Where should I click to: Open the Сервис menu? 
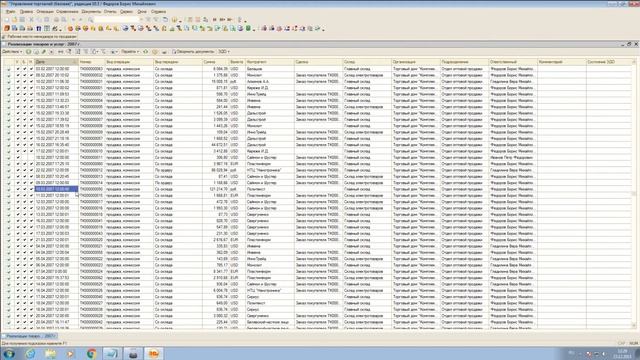pyautogui.click(x=126, y=12)
